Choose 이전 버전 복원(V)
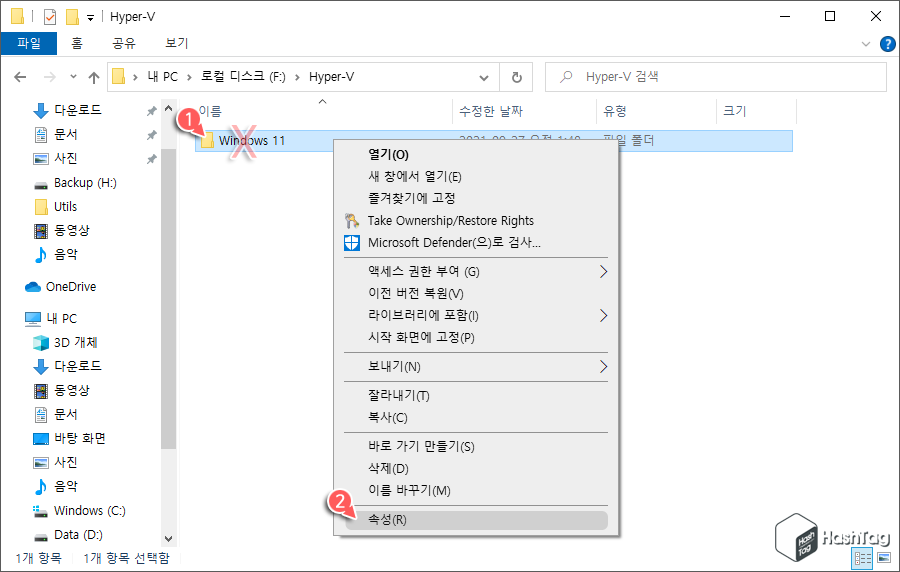This screenshot has width=900, height=572. [416, 293]
